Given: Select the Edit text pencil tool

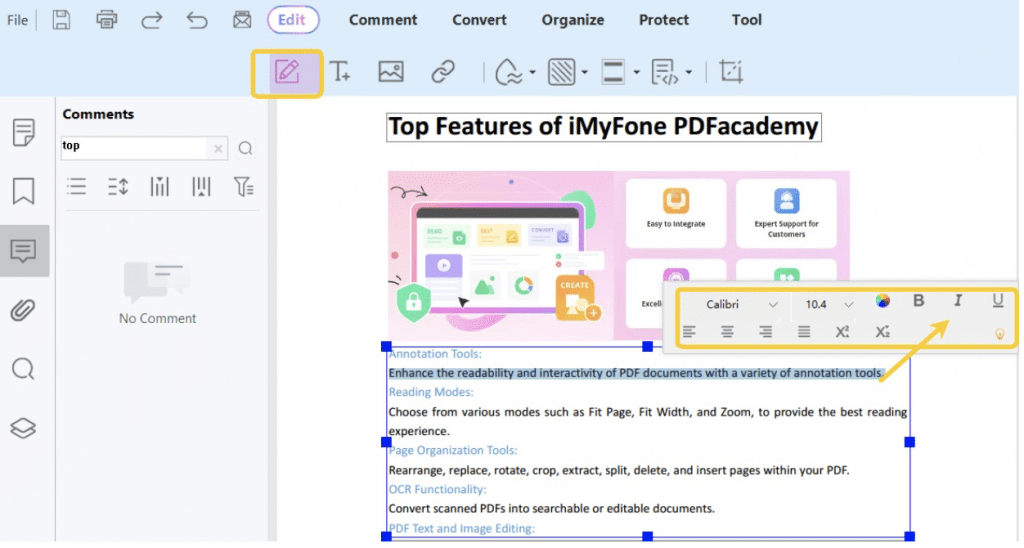Looking at the screenshot, I should click(287, 72).
